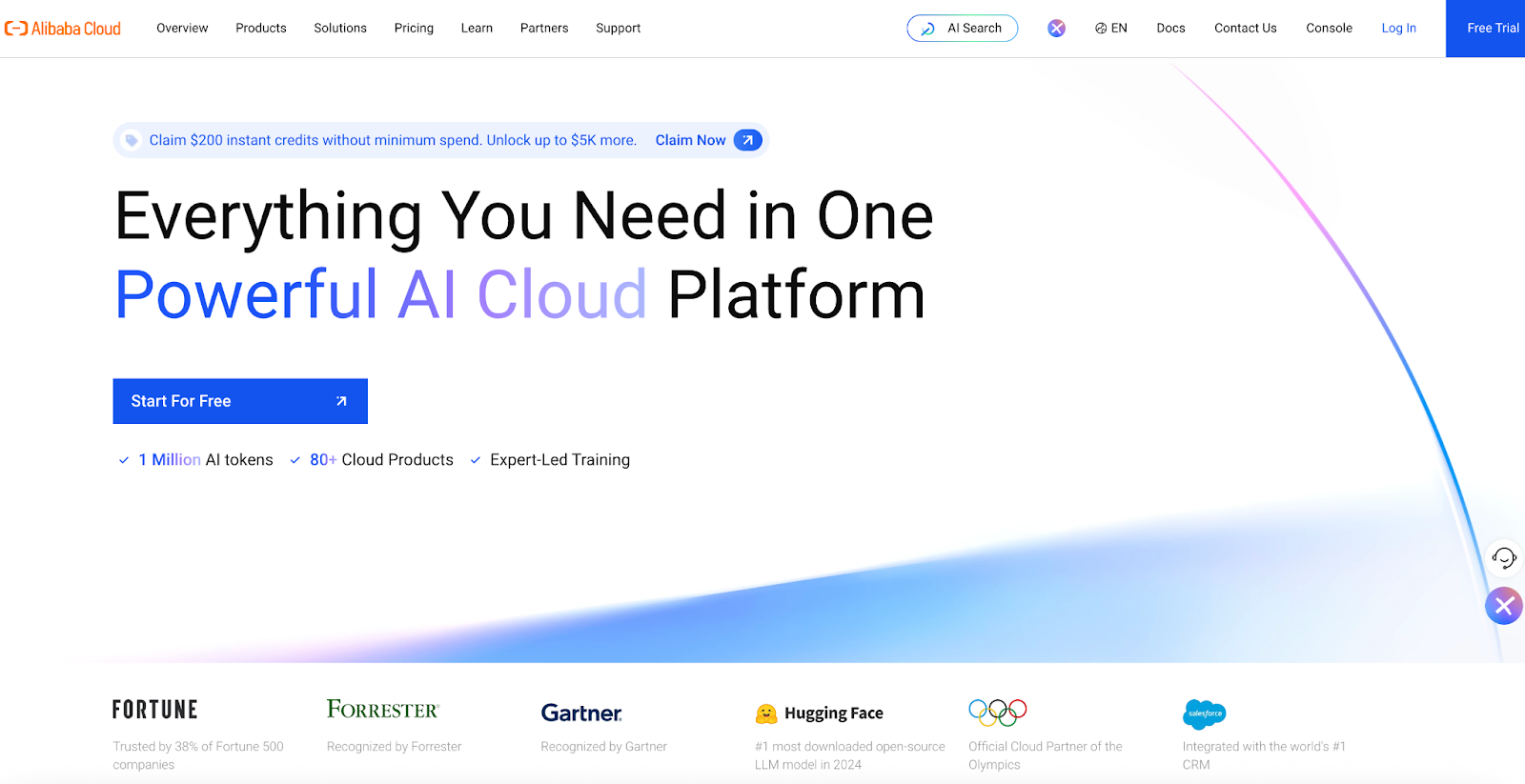Click the purple round icon beside AI Search
This screenshot has width=1525, height=784.
coord(1056,29)
